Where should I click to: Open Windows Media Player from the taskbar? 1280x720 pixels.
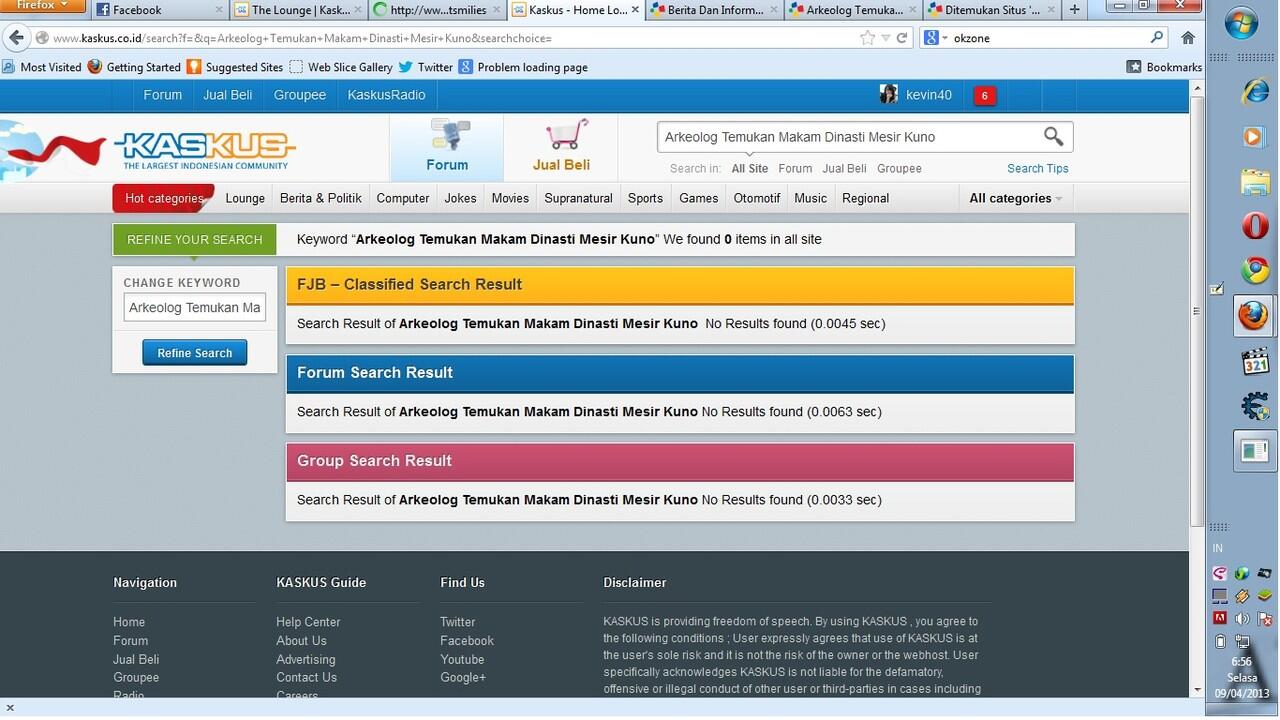(1254, 136)
